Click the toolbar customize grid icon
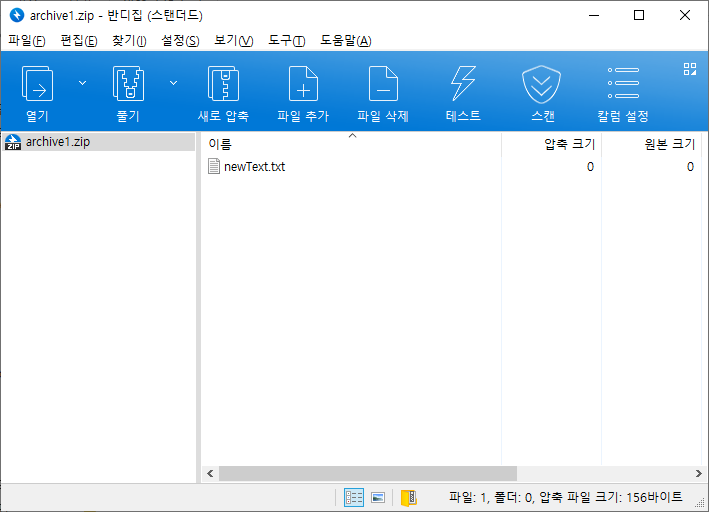Viewport: 709px width, 512px height. pyautogui.click(x=690, y=69)
